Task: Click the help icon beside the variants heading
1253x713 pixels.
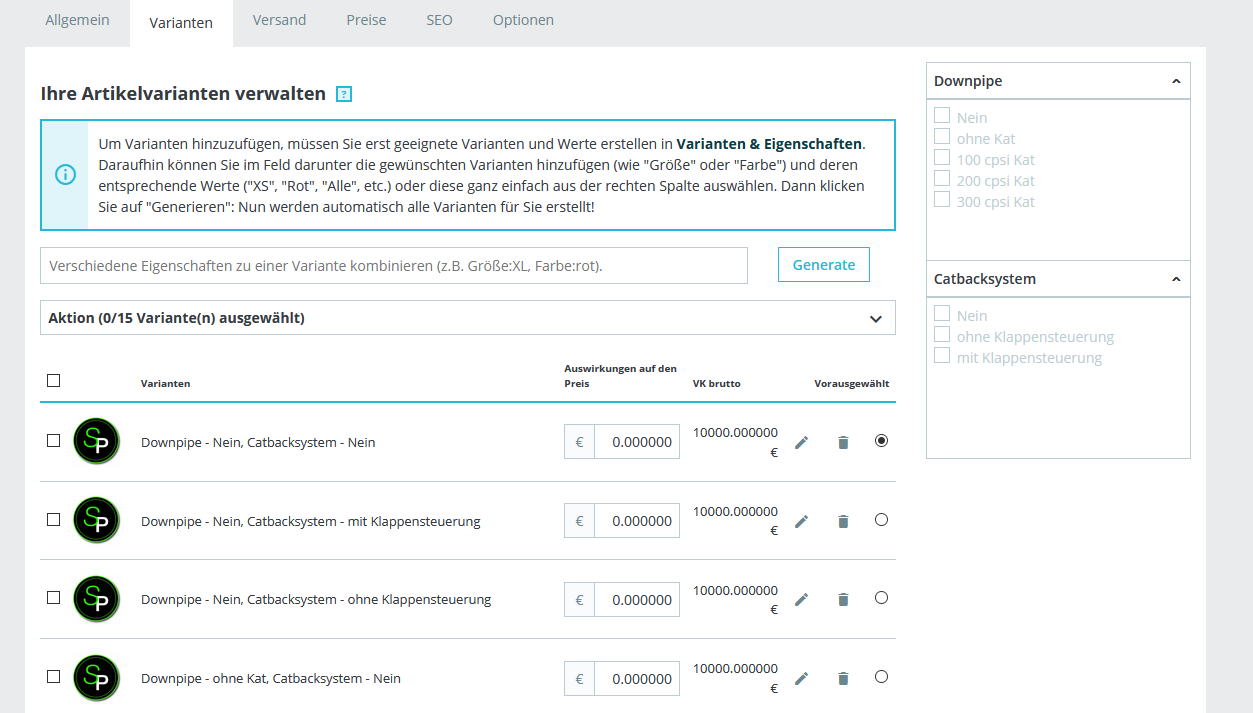Action: point(344,95)
